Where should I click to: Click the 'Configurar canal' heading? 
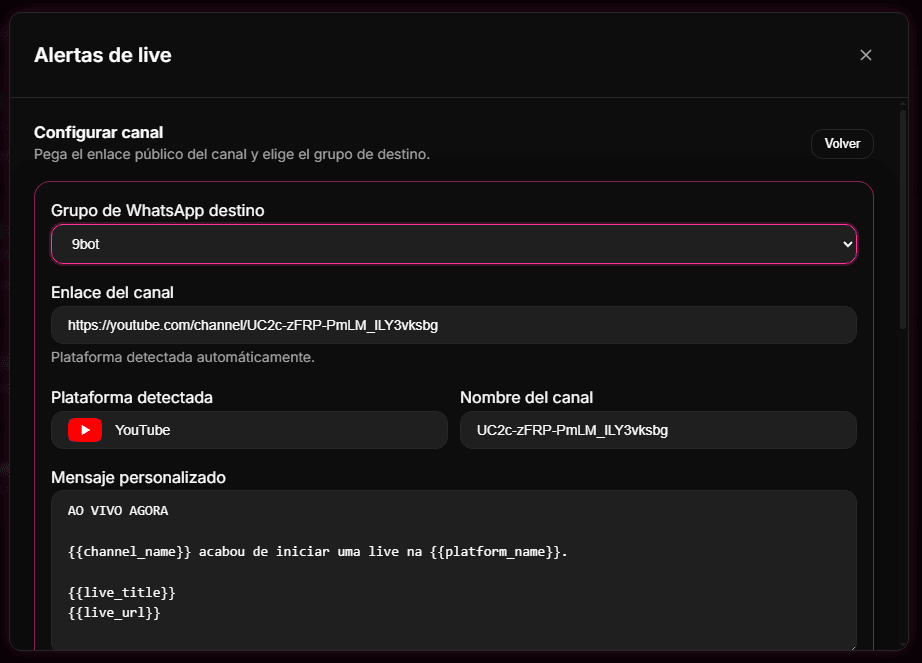click(x=99, y=133)
